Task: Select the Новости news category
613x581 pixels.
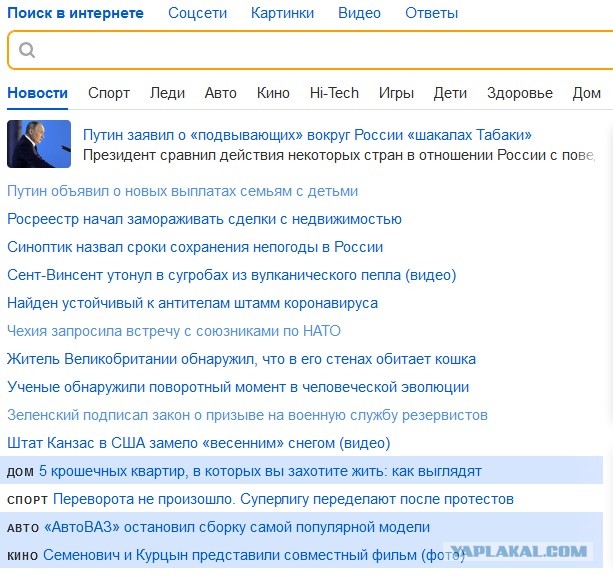Action: point(38,93)
